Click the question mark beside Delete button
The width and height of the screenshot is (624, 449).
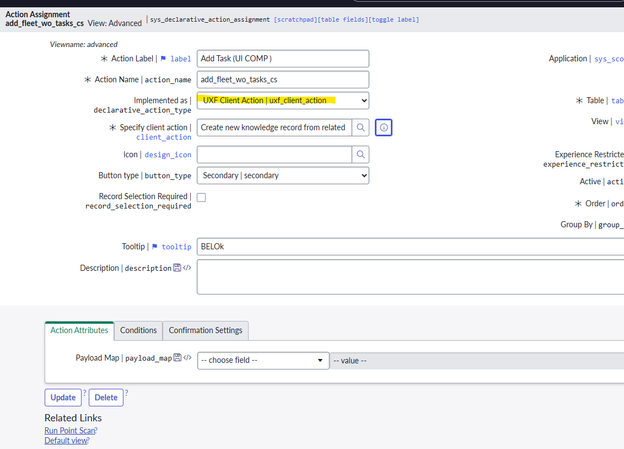pos(127,393)
